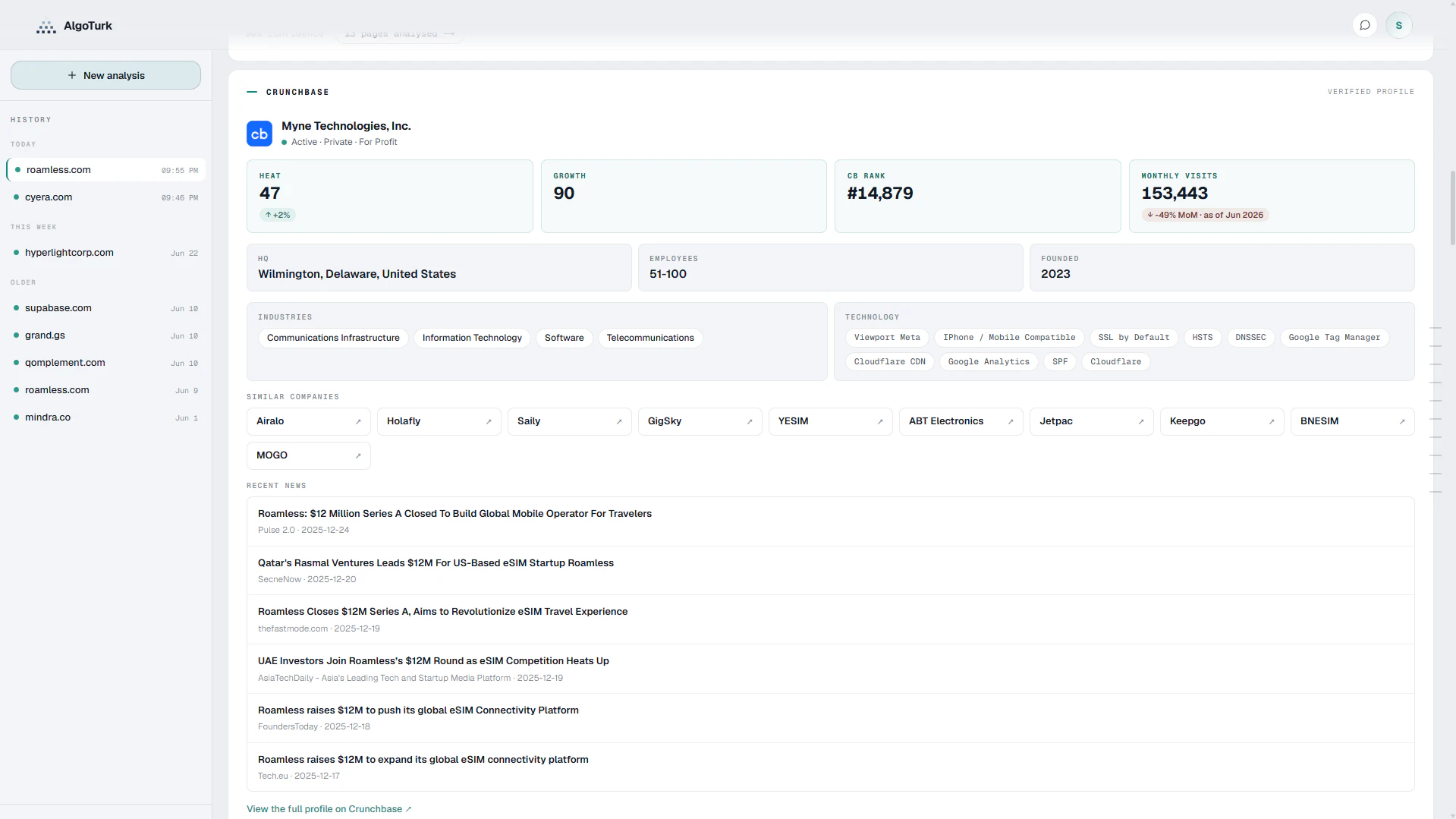Click the Myne Technologies, Inc. company name
1456x819 pixels.
click(346, 126)
